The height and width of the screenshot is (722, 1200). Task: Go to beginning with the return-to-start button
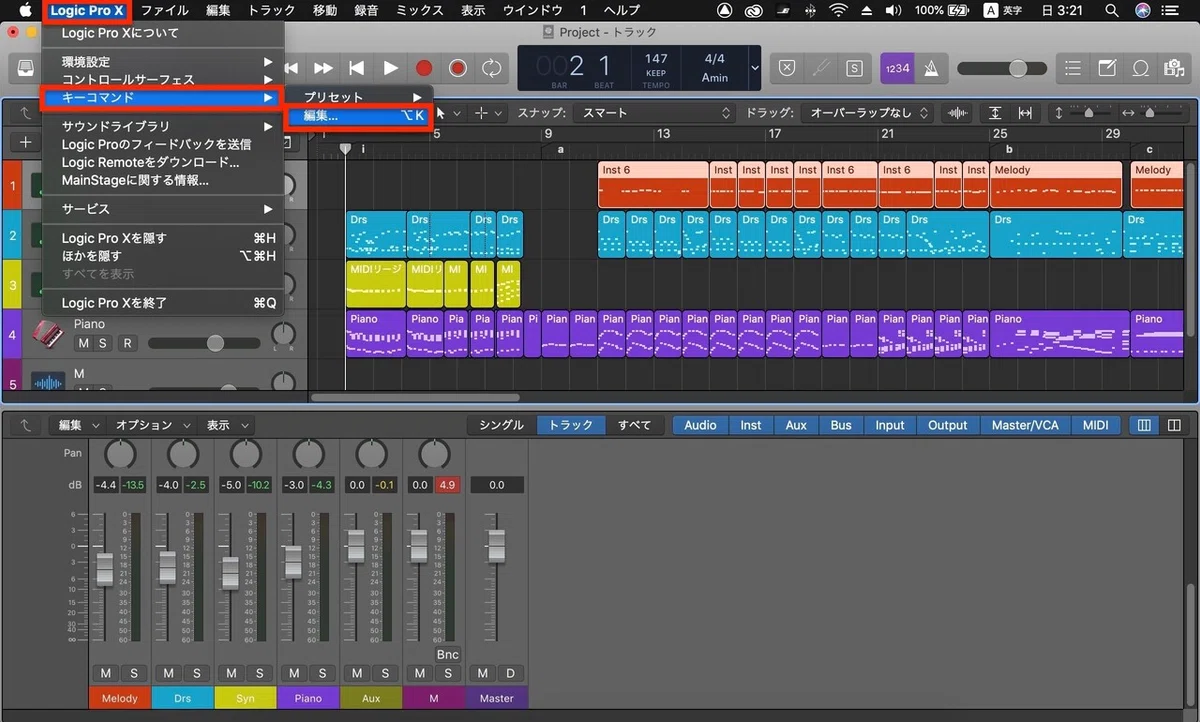tap(356, 68)
